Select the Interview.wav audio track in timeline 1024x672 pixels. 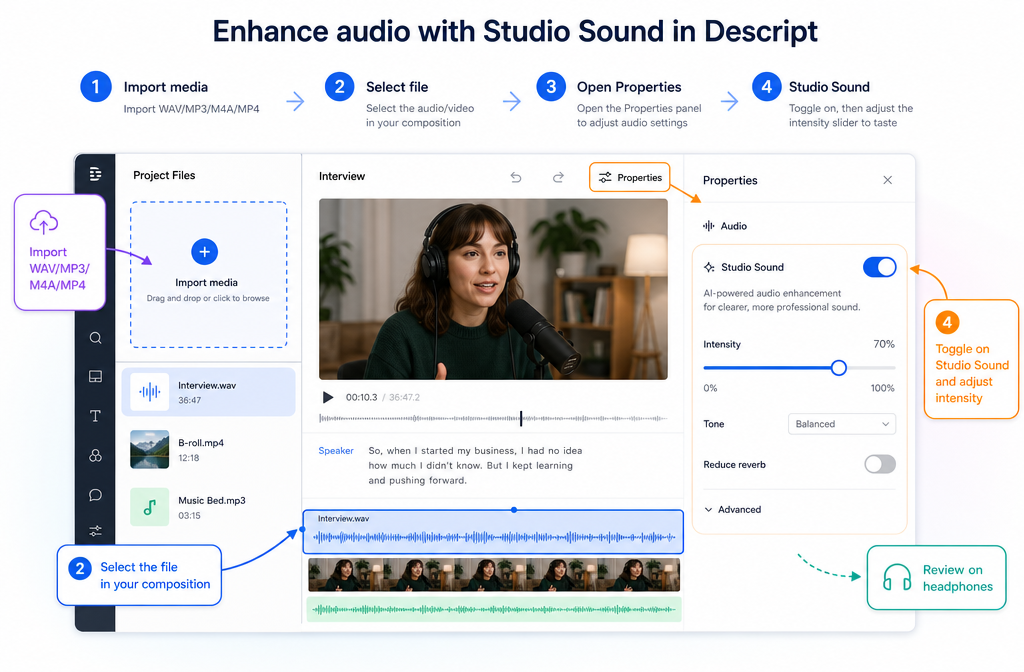(493, 532)
